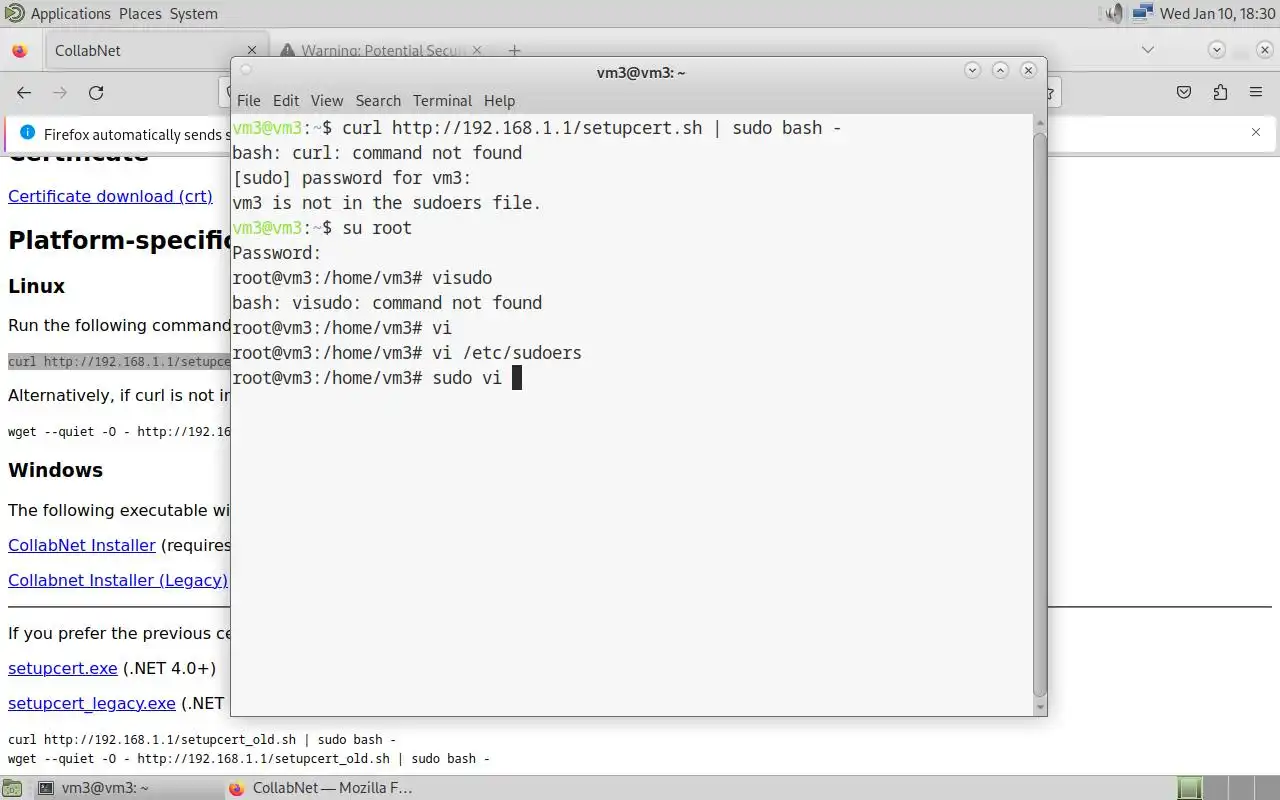This screenshot has width=1280, height=800.
Task: Open Firefox hamburger application menu
Action: coord(1256,92)
